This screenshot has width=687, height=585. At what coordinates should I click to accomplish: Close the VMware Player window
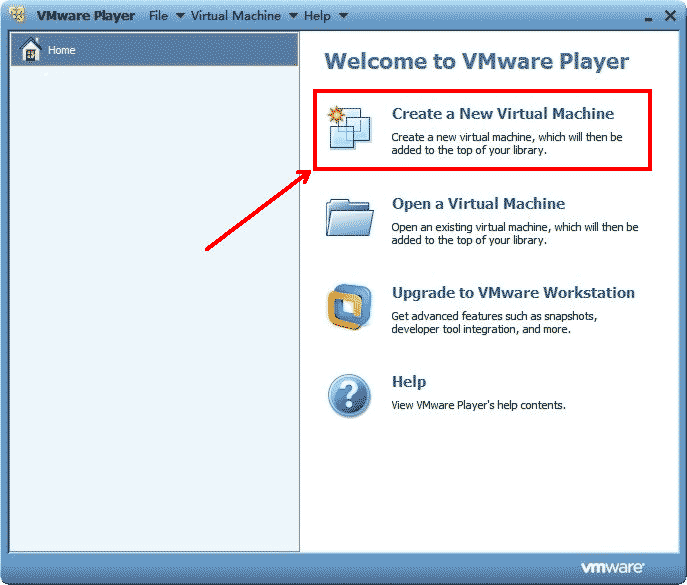click(670, 16)
